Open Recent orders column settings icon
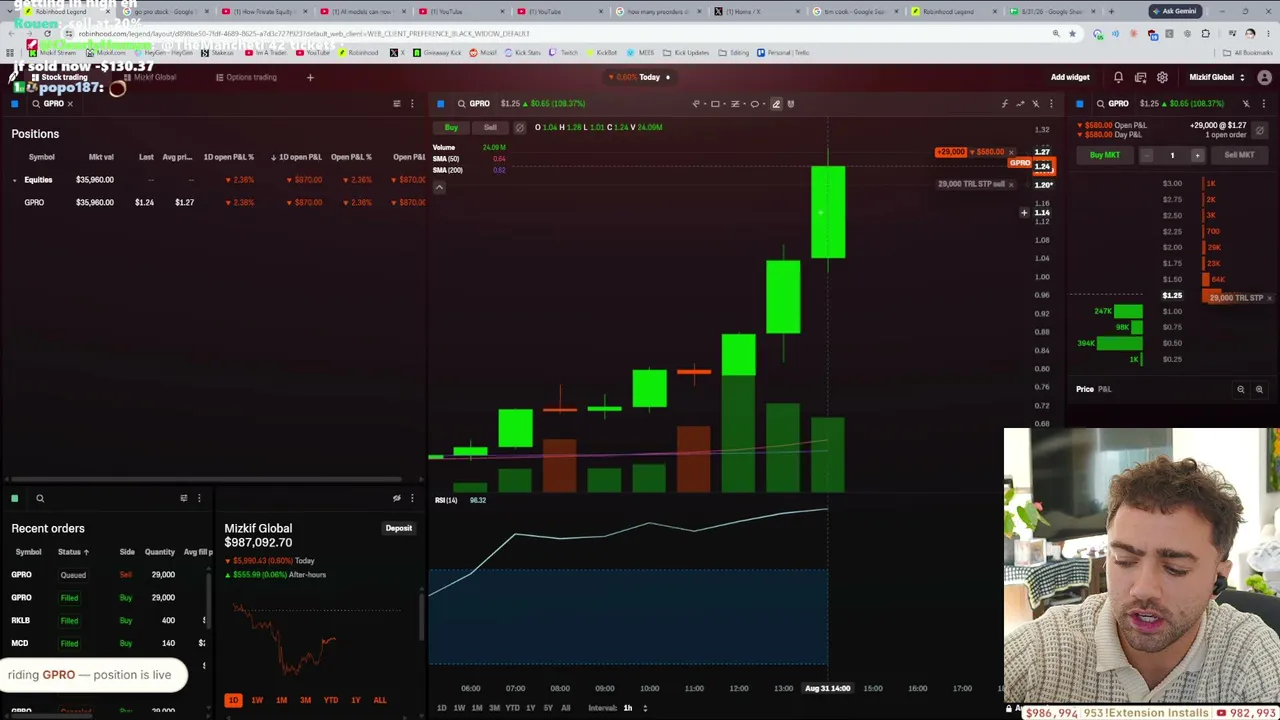Image resolution: width=1280 pixels, height=720 pixels. point(184,498)
